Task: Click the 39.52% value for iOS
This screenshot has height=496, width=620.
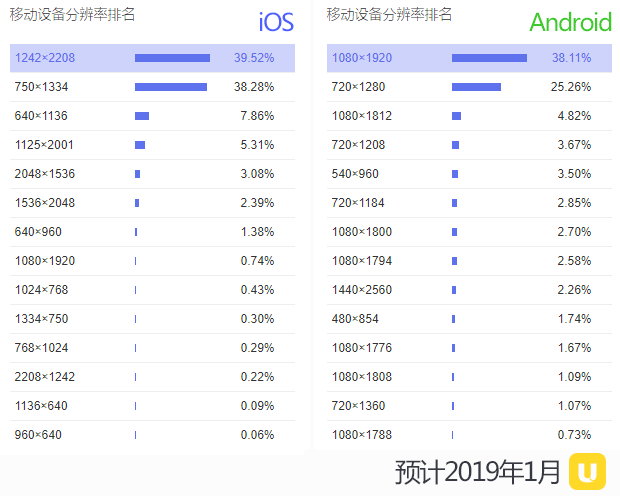Action: 254,58
